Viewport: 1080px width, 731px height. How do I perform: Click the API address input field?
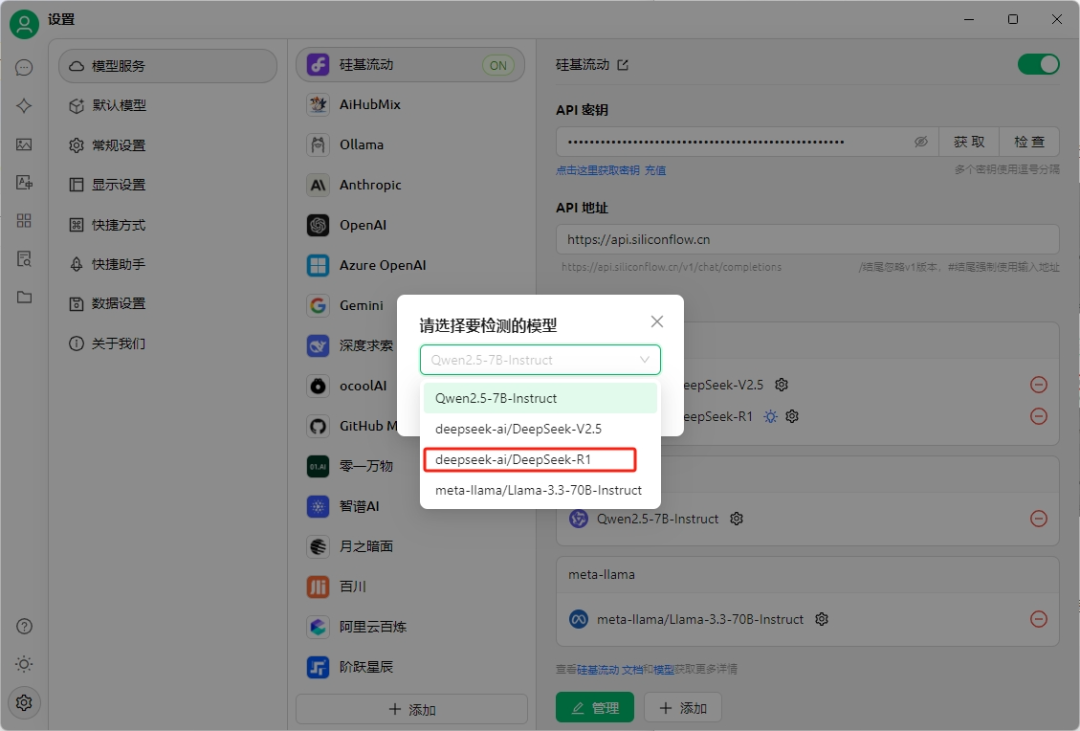tap(808, 240)
